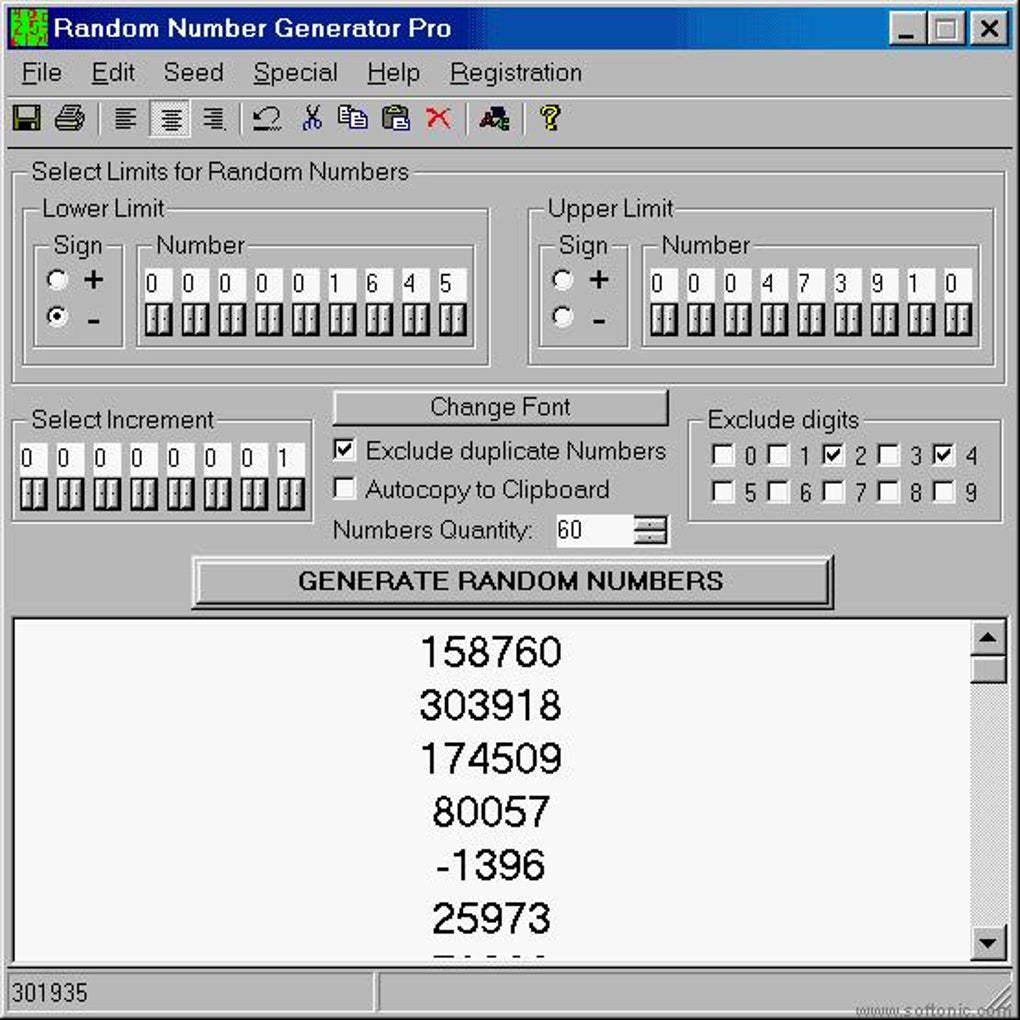
Task: Click the Copy toolbar icon
Action: [x=353, y=118]
